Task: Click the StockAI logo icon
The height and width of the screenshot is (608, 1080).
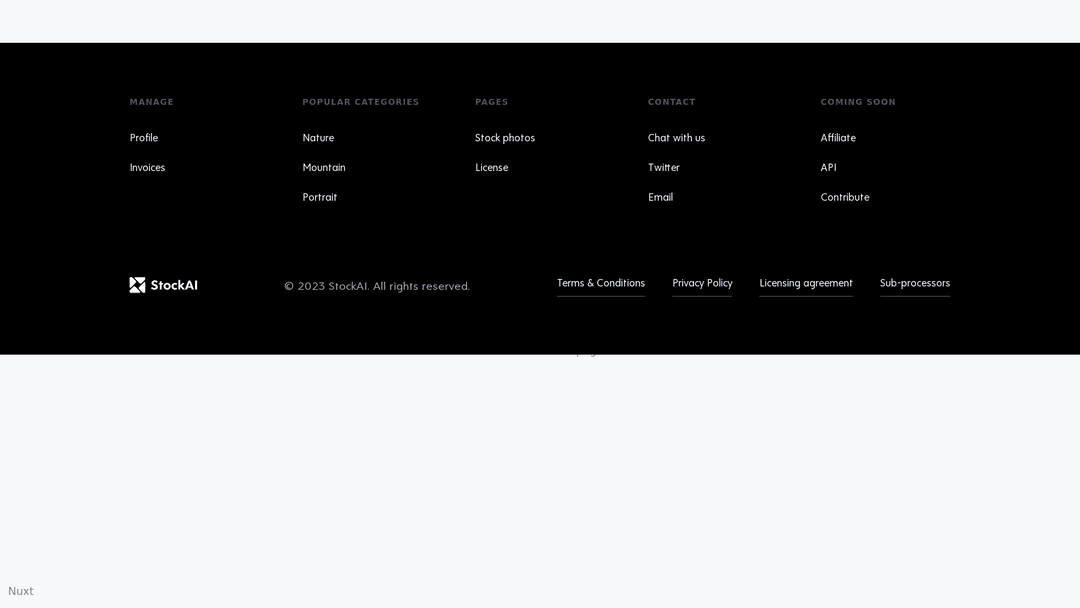Action: pyautogui.click(x=137, y=285)
